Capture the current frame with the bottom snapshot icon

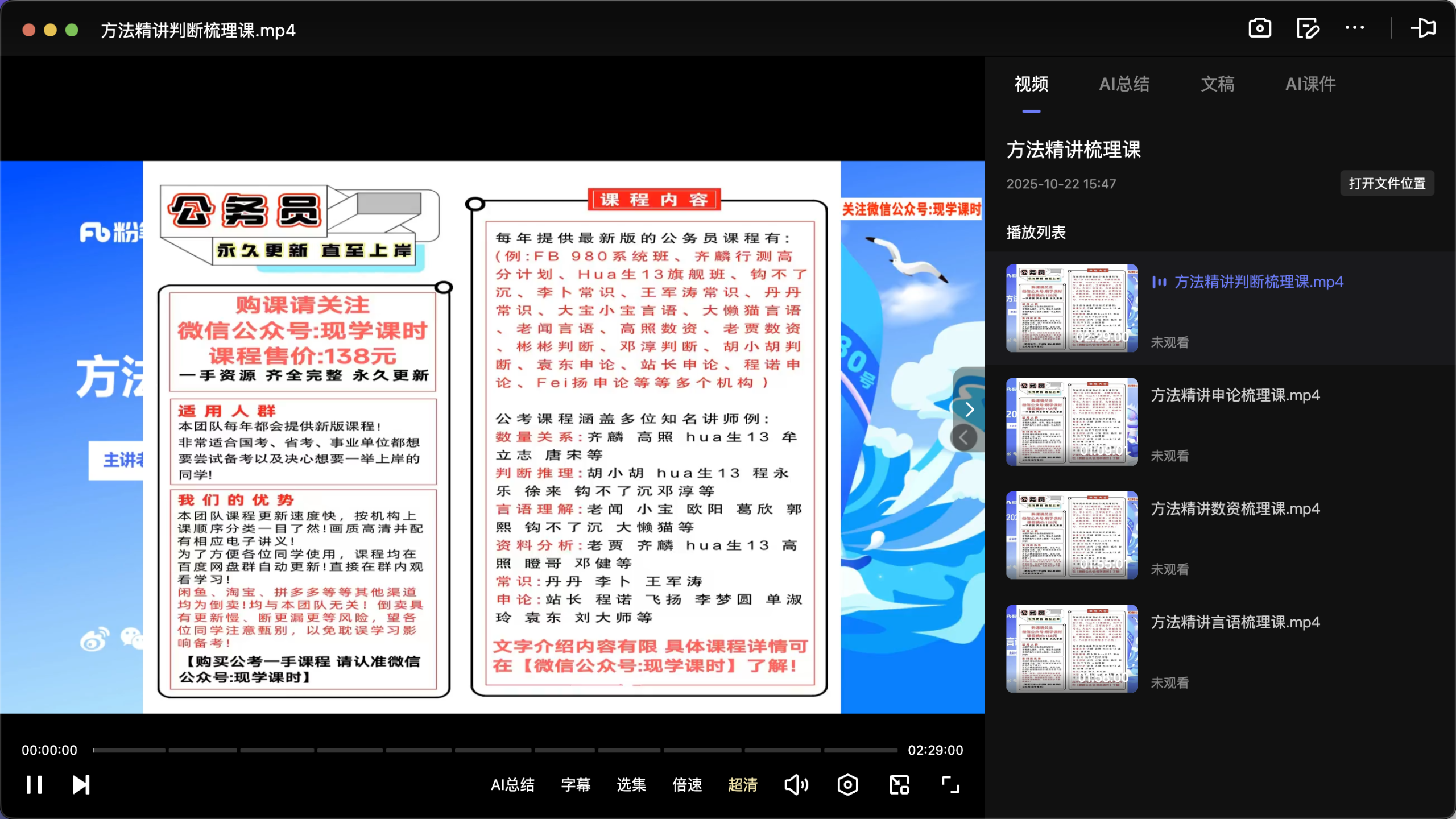(x=847, y=784)
